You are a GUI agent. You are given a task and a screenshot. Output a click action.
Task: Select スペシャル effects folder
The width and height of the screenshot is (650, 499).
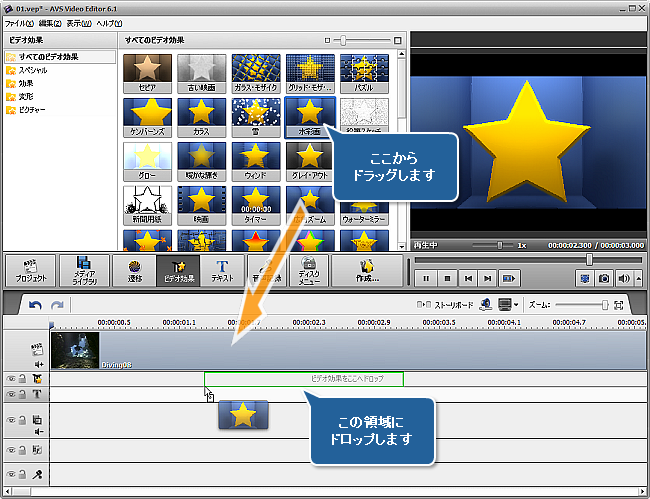(33, 70)
